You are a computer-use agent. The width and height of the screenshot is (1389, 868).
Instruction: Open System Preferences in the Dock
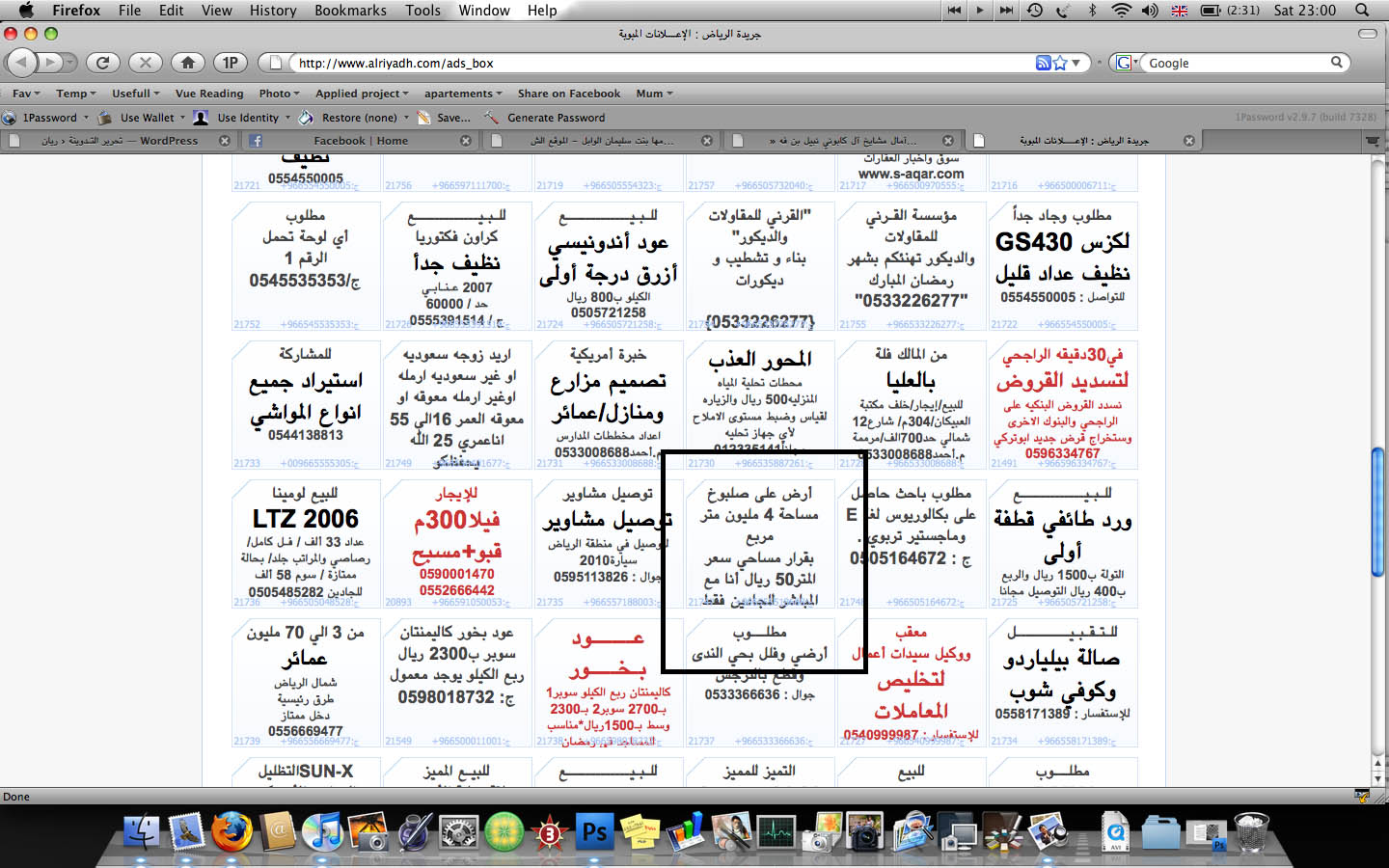(x=458, y=831)
